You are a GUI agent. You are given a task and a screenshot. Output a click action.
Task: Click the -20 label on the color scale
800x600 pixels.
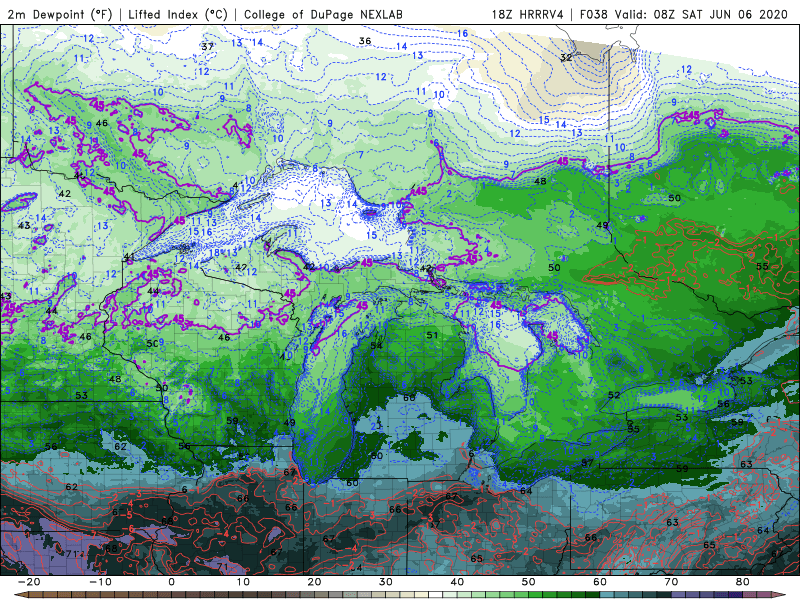click(x=29, y=582)
